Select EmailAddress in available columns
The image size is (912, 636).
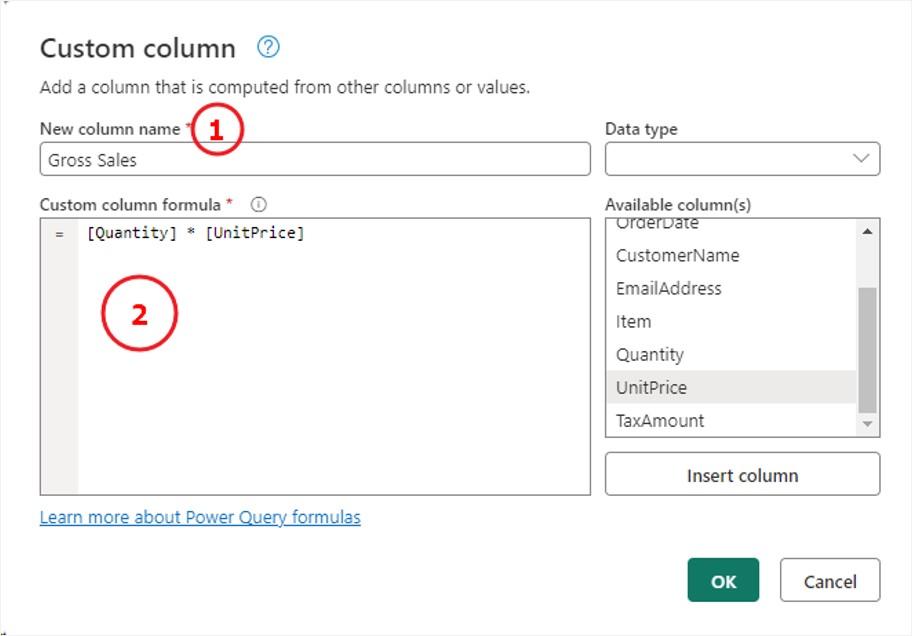(731, 288)
